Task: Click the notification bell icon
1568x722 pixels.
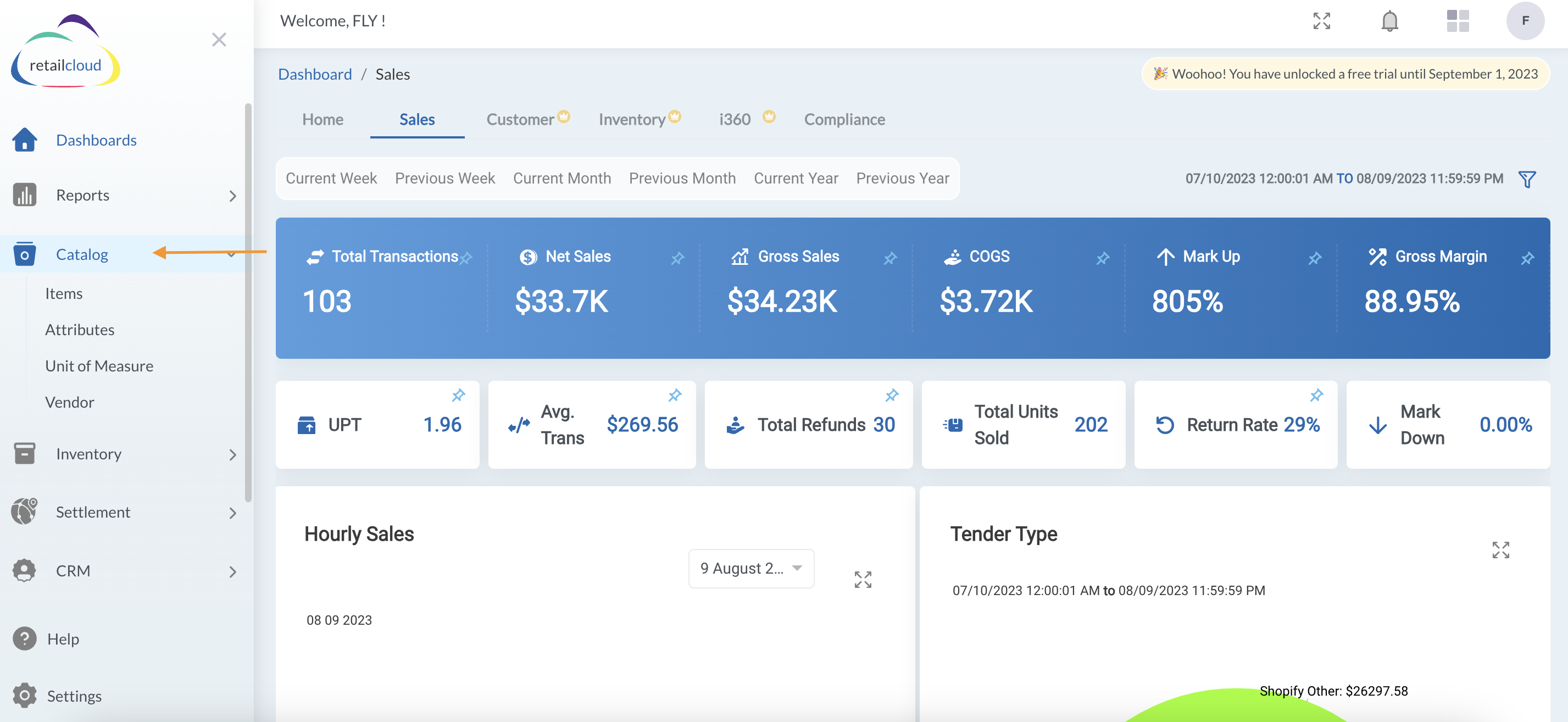Action: (x=1389, y=21)
